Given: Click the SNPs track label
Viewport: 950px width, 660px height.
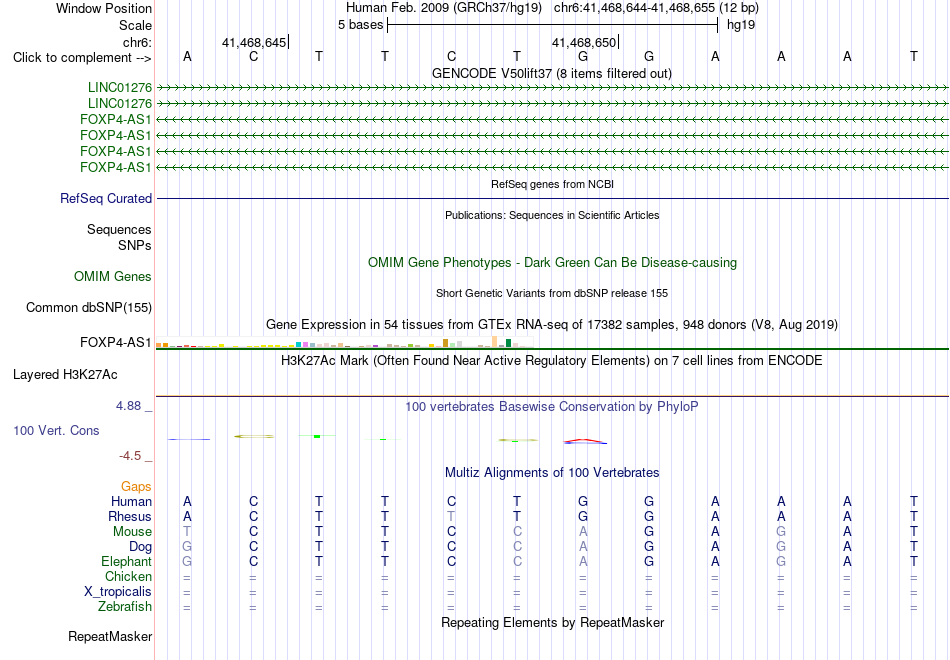Looking at the screenshot, I should click(135, 245).
